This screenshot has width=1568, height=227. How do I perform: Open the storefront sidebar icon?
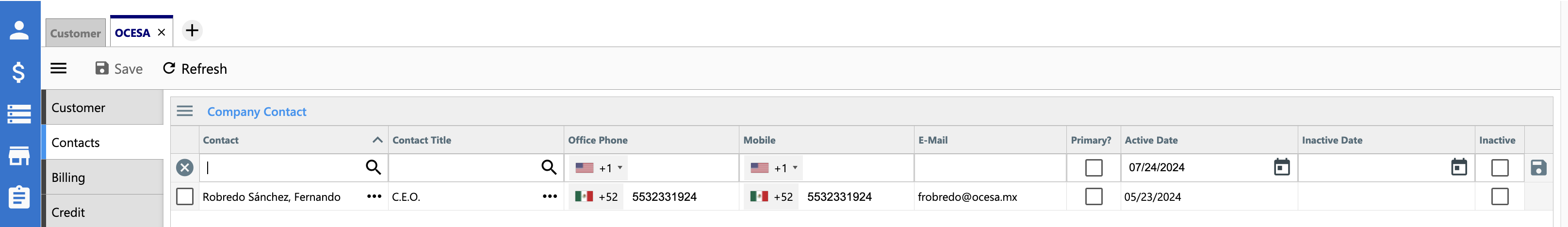pyautogui.click(x=19, y=156)
